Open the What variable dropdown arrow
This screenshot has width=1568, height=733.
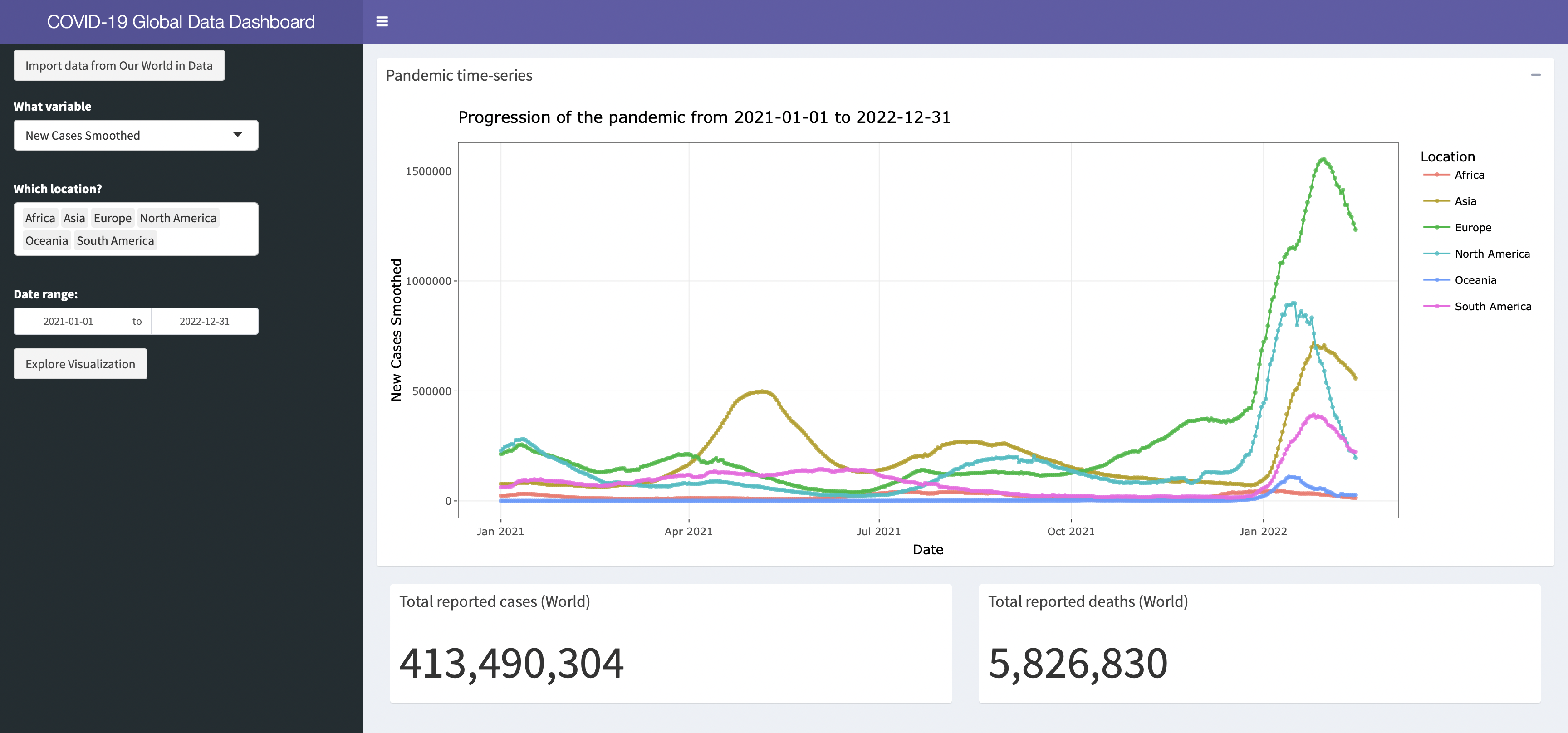pos(237,135)
